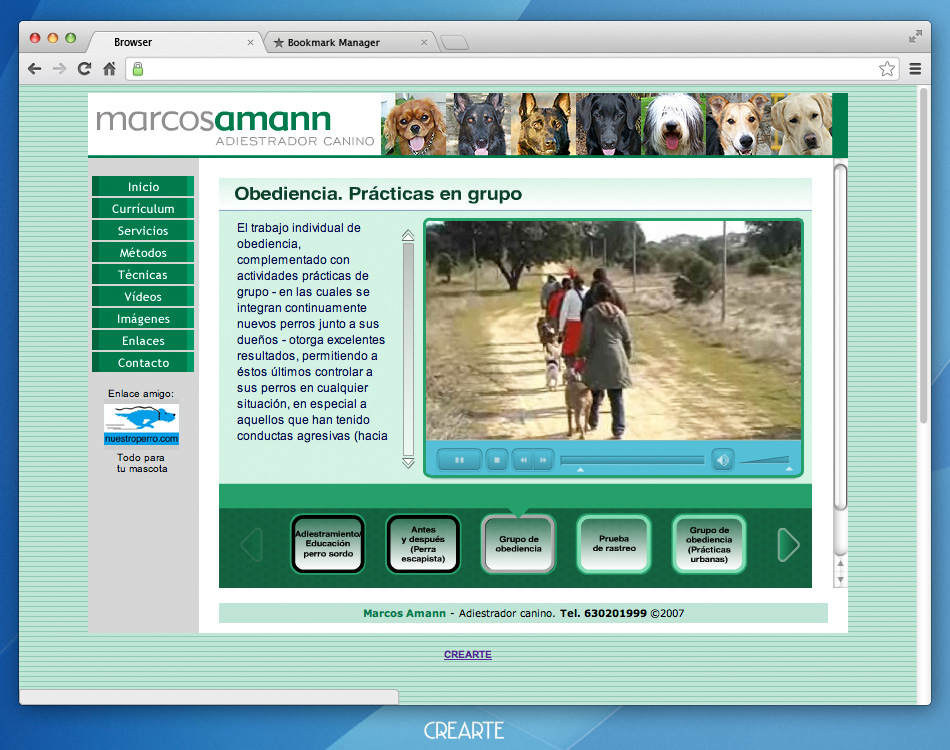Select the Grupo de obediencia video
This screenshot has width=950, height=750.
coord(518,543)
